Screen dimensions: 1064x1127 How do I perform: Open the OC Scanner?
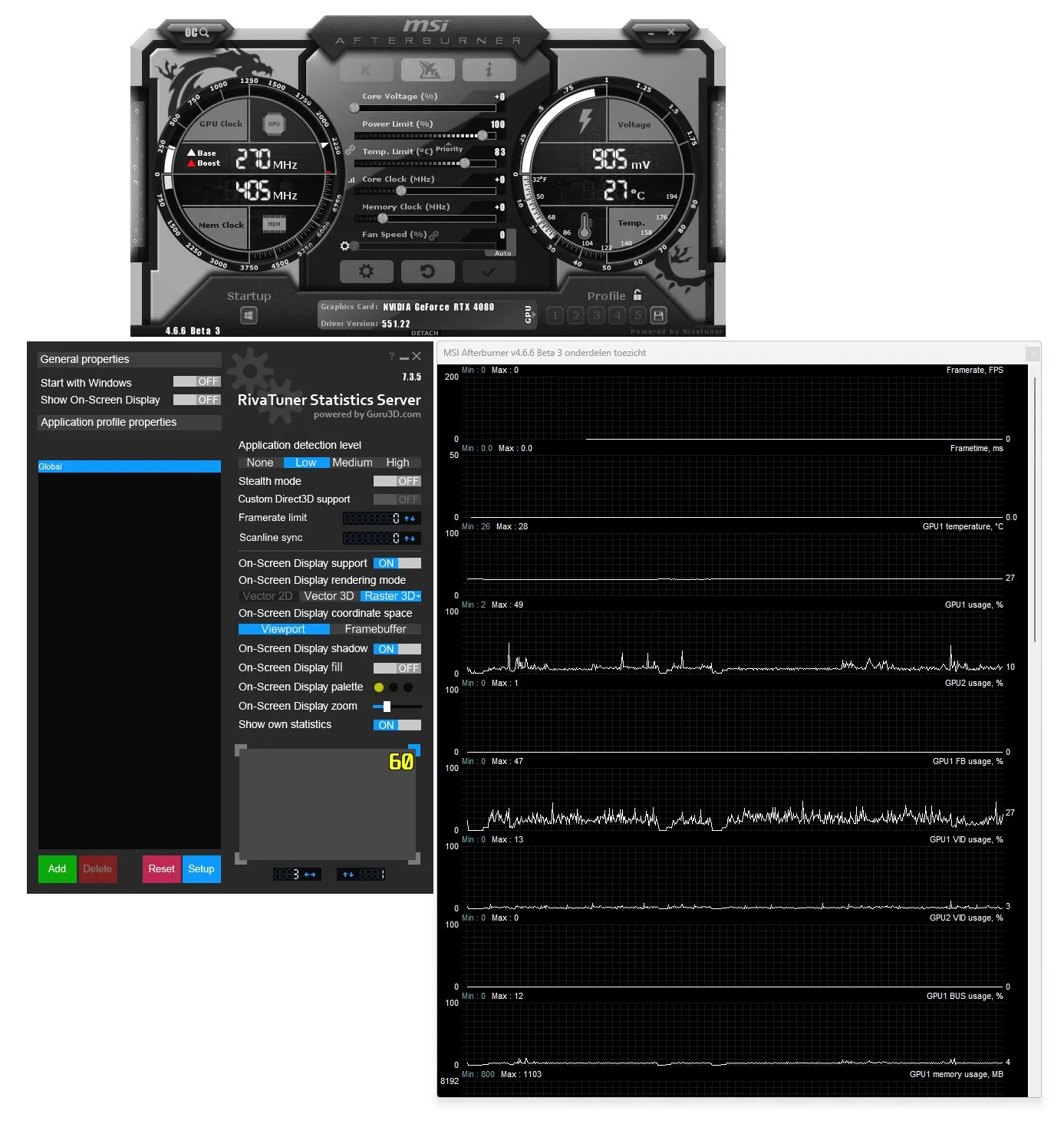[x=197, y=31]
